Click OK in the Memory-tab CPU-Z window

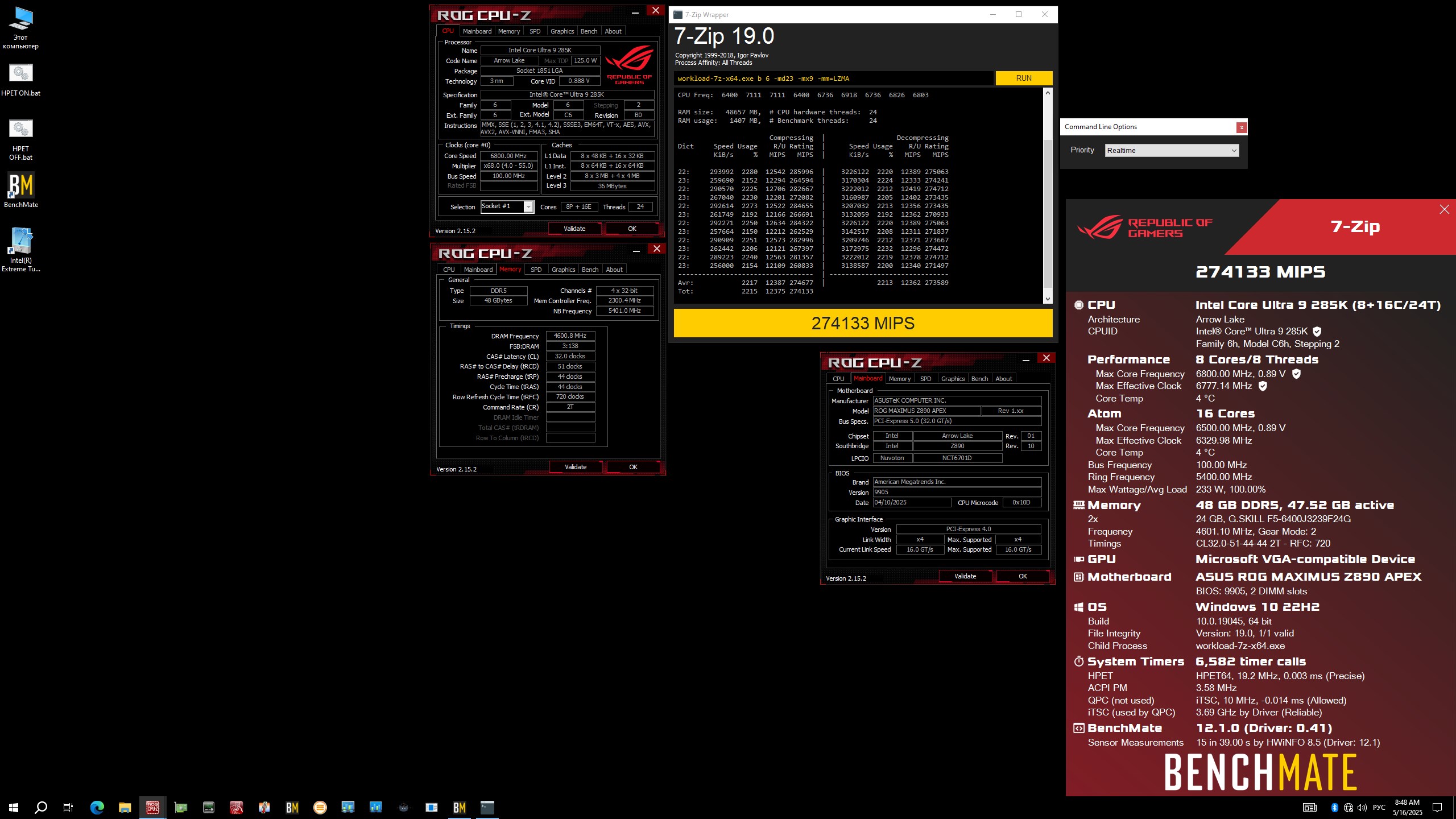tap(633, 467)
